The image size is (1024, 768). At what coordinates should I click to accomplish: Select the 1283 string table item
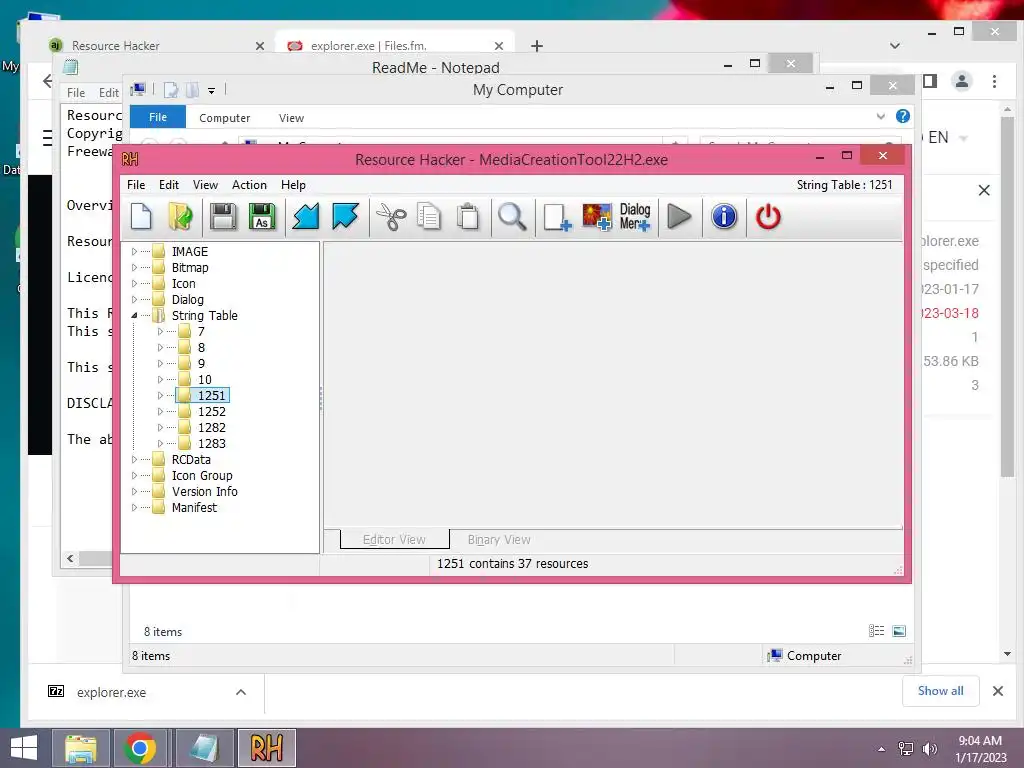[212, 443]
